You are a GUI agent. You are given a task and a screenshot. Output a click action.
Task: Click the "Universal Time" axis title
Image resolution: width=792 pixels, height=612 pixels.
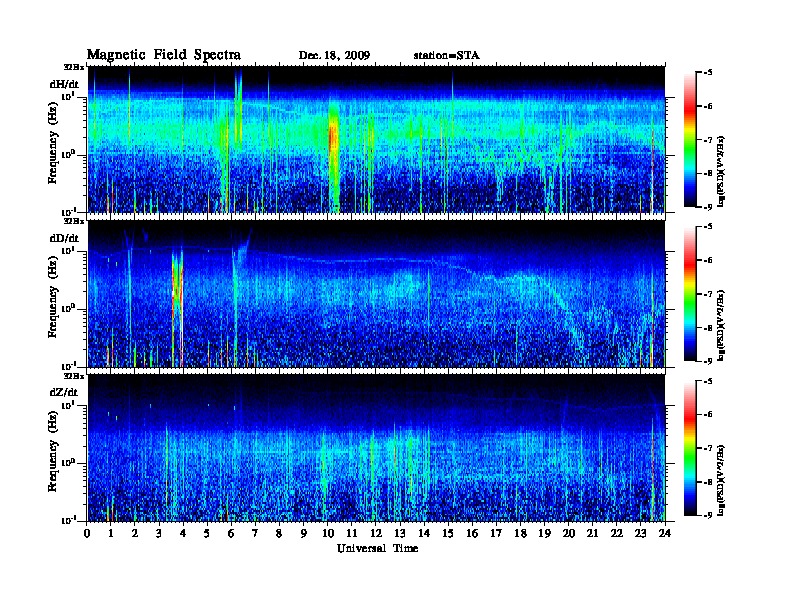pos(377,548)
